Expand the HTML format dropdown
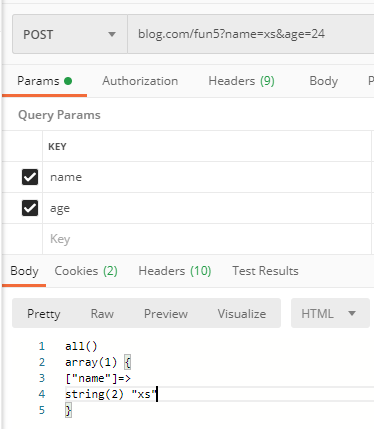The width and height of the screenshot is (374, 429). [x=330, y=313]
